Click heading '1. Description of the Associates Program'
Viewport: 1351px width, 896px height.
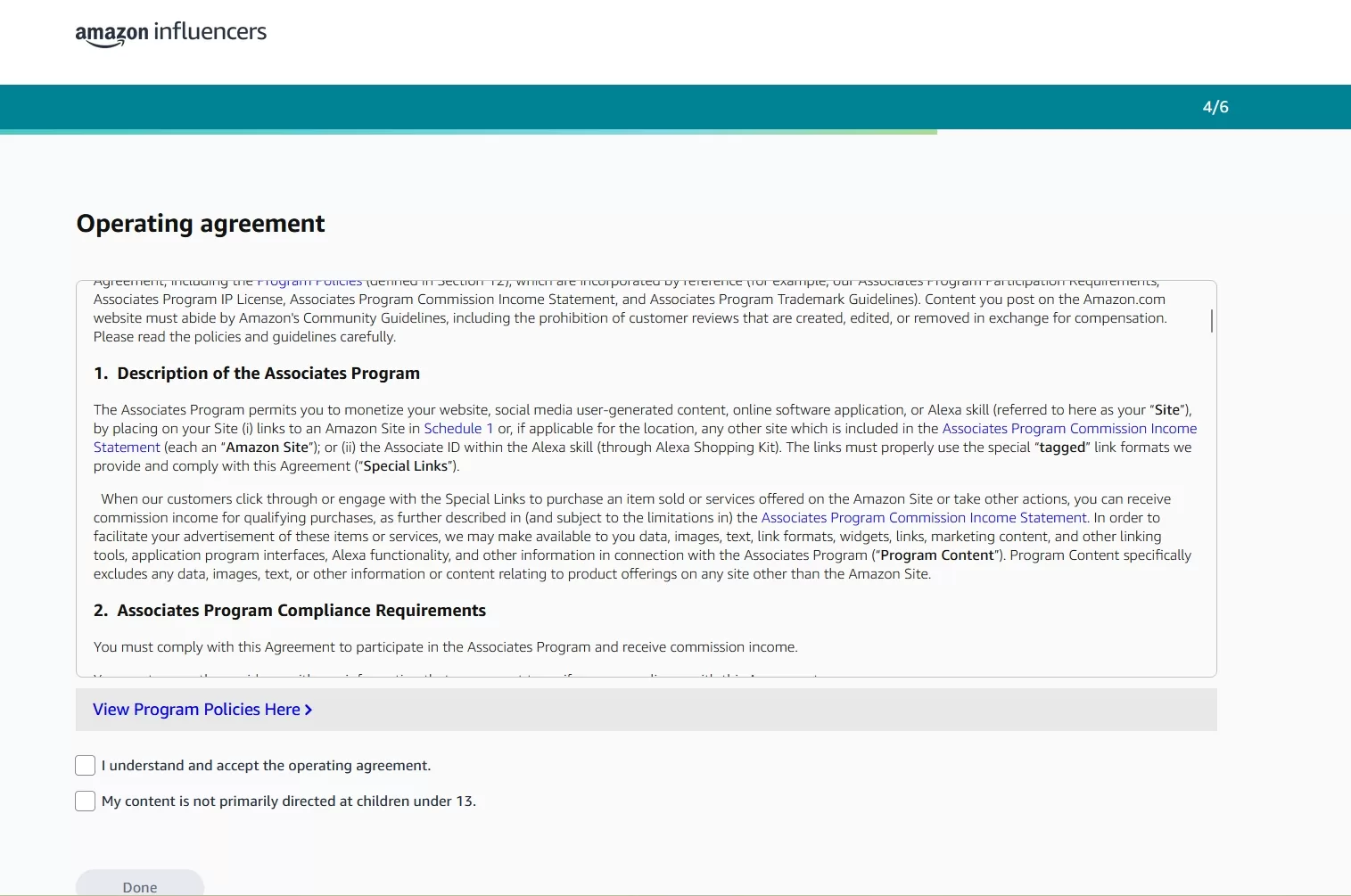pos(257,374)
